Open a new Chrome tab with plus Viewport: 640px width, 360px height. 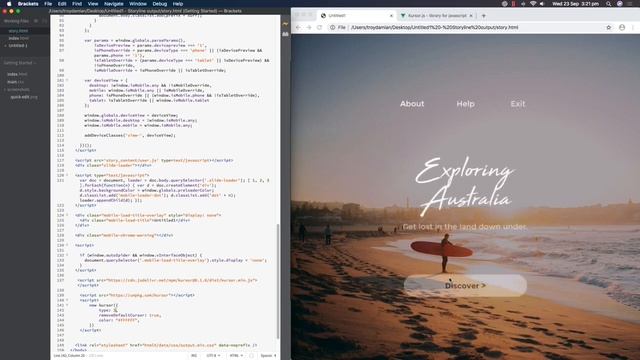pos(484,16)
